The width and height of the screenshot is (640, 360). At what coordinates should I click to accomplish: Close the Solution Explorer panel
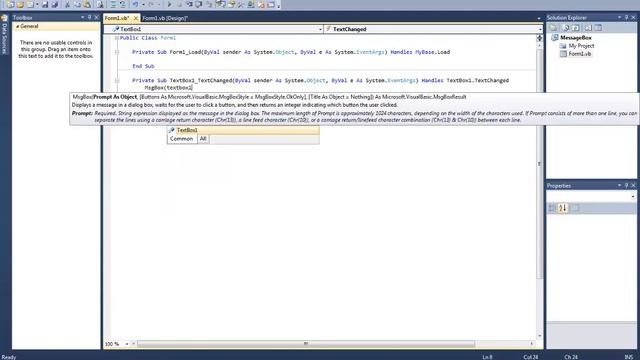click(633, 17)
